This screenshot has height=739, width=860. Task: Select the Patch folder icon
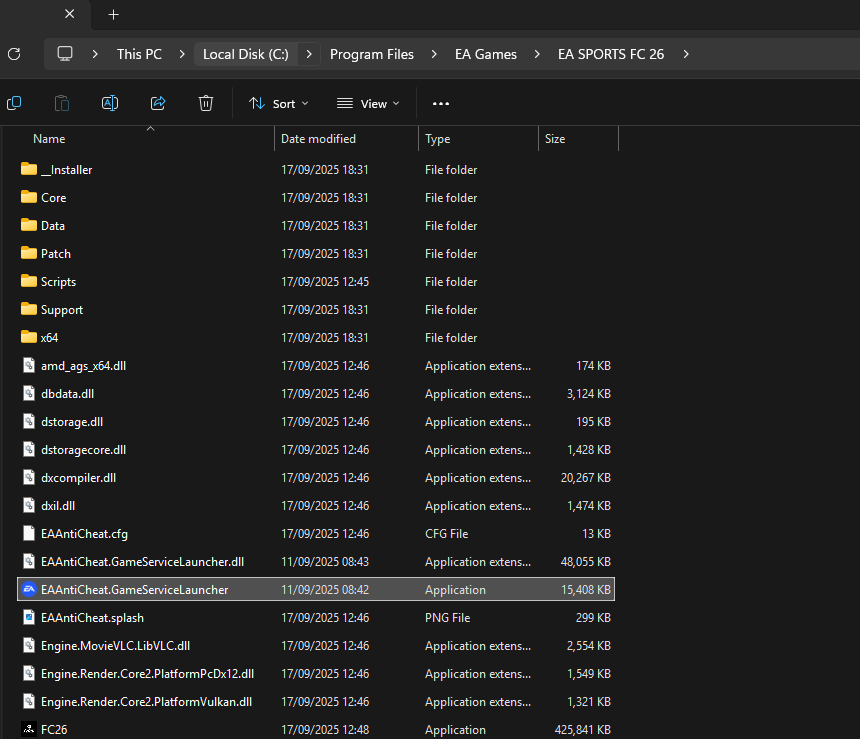click(x=29, y=253)
